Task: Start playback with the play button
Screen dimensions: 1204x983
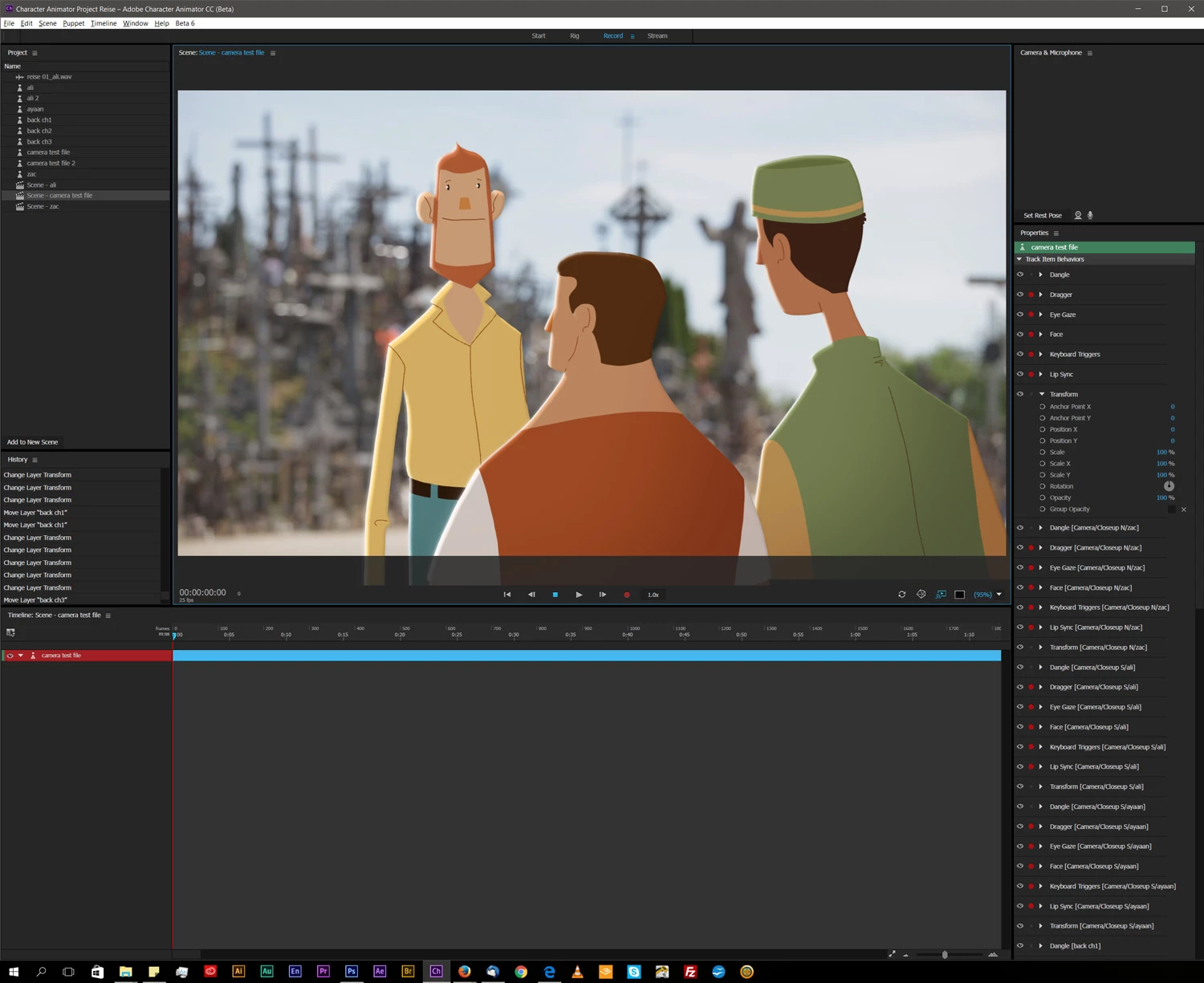Action: click(x=579, y=595)
